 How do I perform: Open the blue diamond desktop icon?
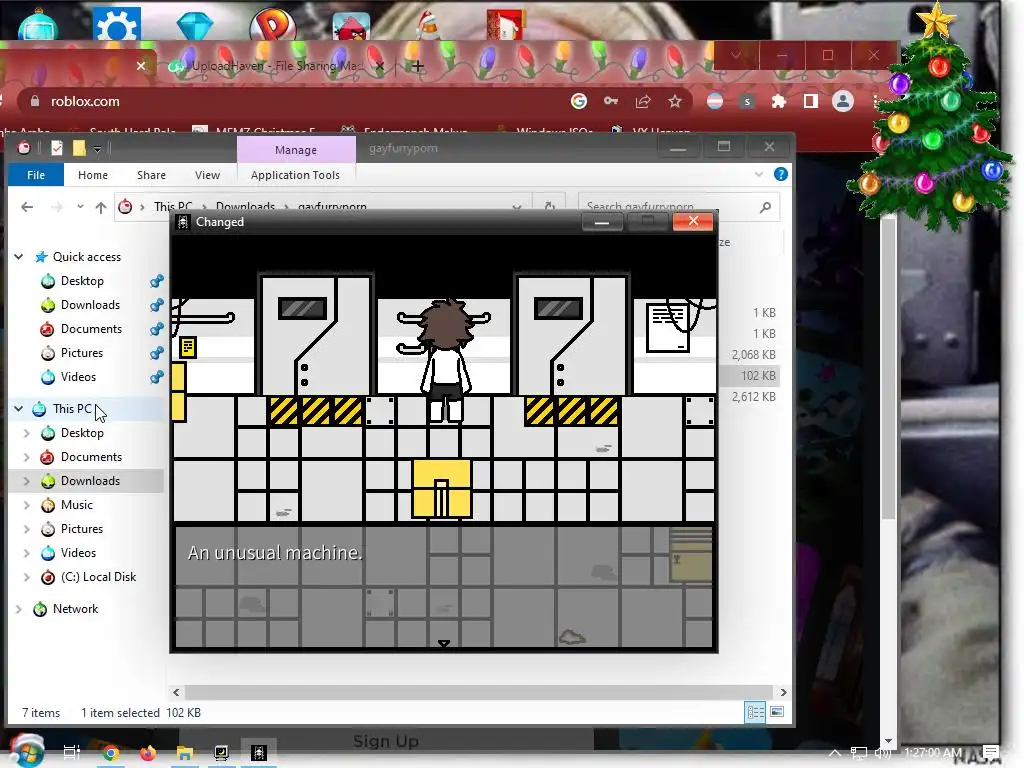coord(195,25)
